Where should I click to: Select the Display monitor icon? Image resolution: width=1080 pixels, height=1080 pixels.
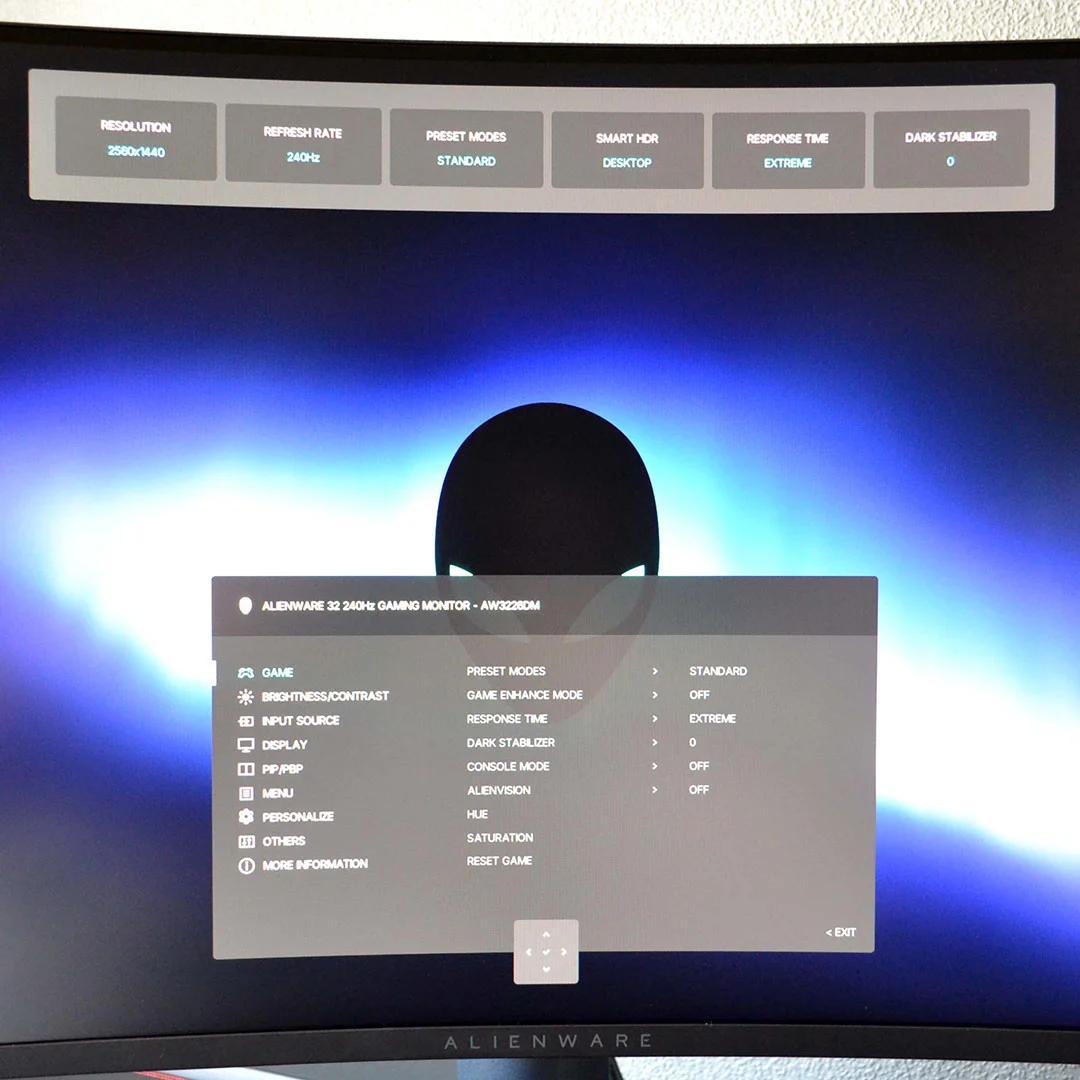[x=246, y=745]
